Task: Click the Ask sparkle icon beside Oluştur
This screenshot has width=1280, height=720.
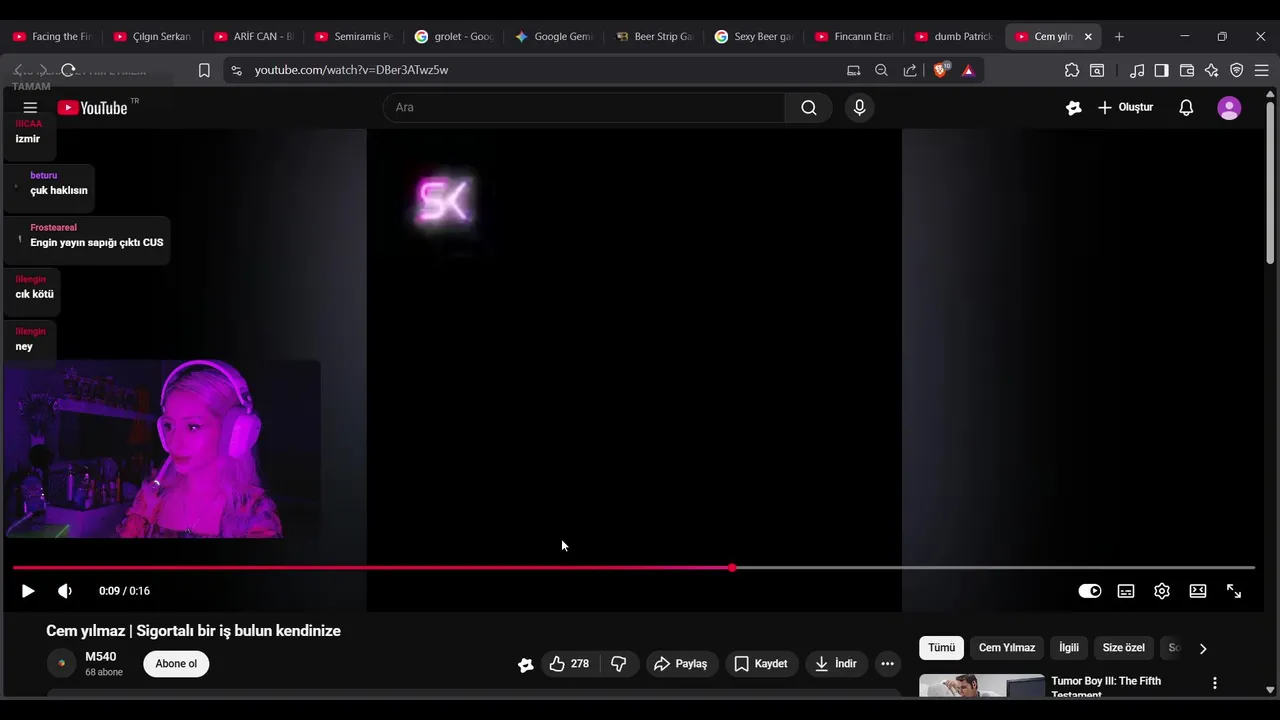Action: (1074, 108)
